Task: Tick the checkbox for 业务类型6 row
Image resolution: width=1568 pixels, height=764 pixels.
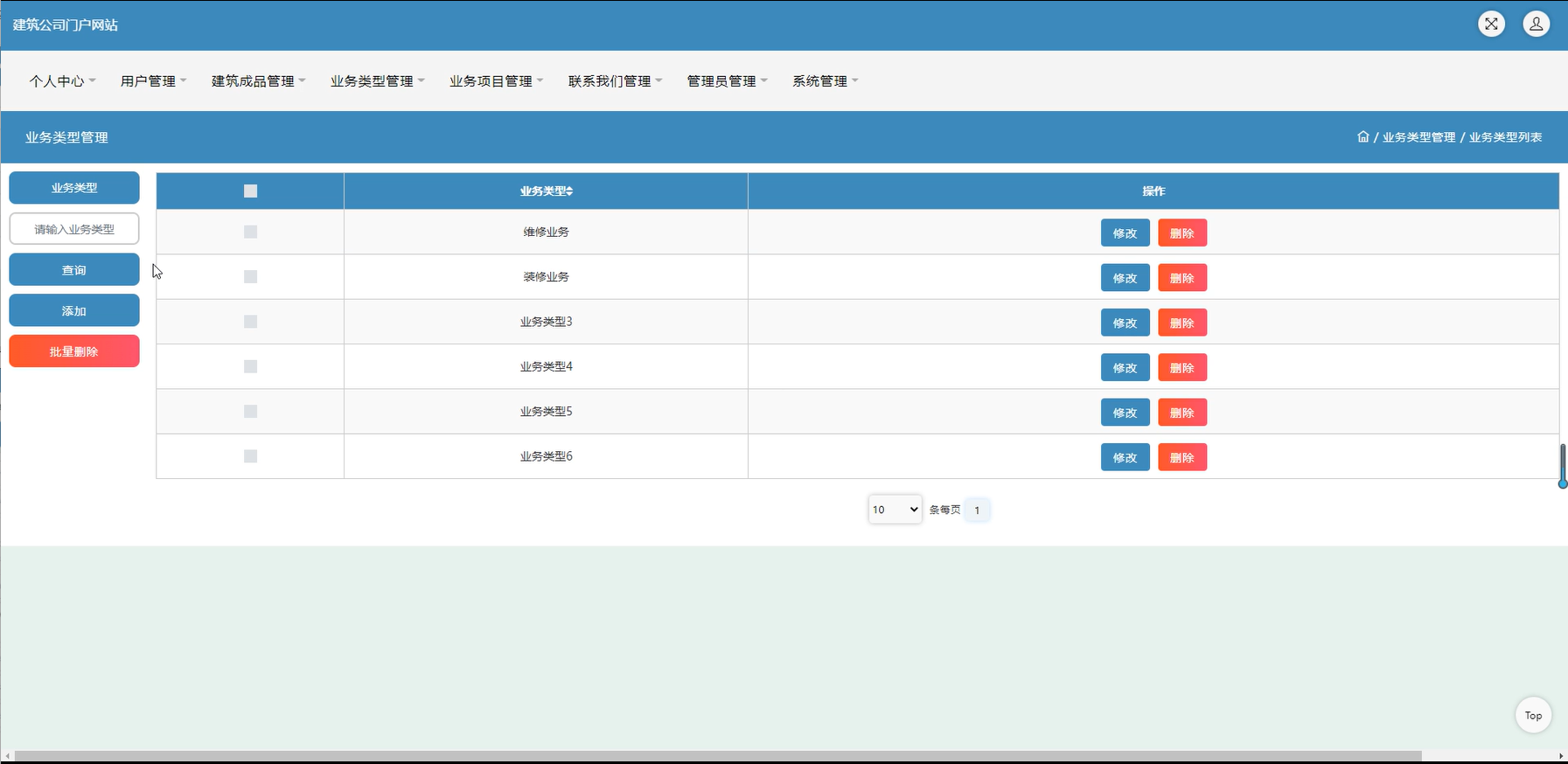Action: coord(250,456)
